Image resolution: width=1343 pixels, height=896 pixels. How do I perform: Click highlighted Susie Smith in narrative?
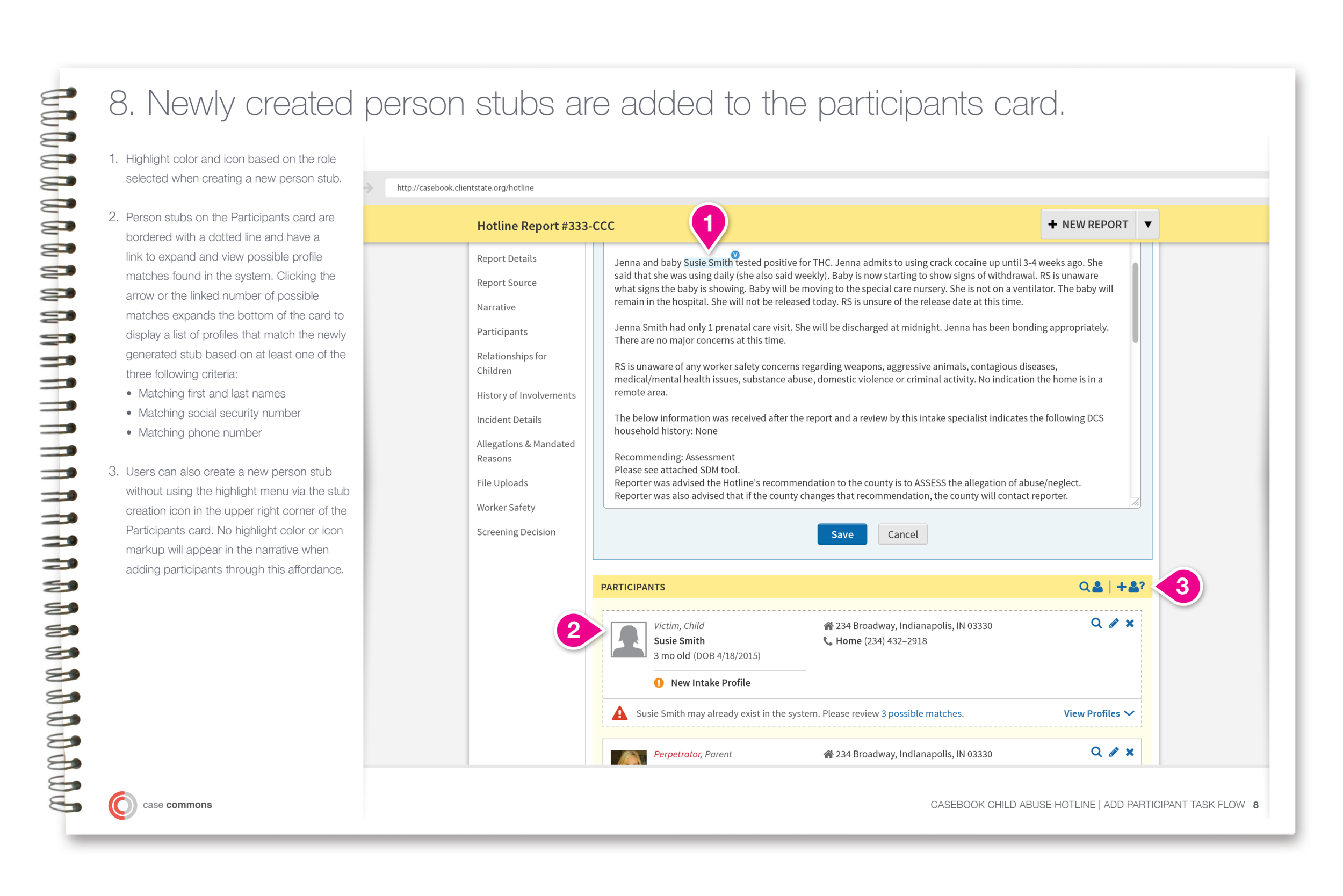[707, 263]
